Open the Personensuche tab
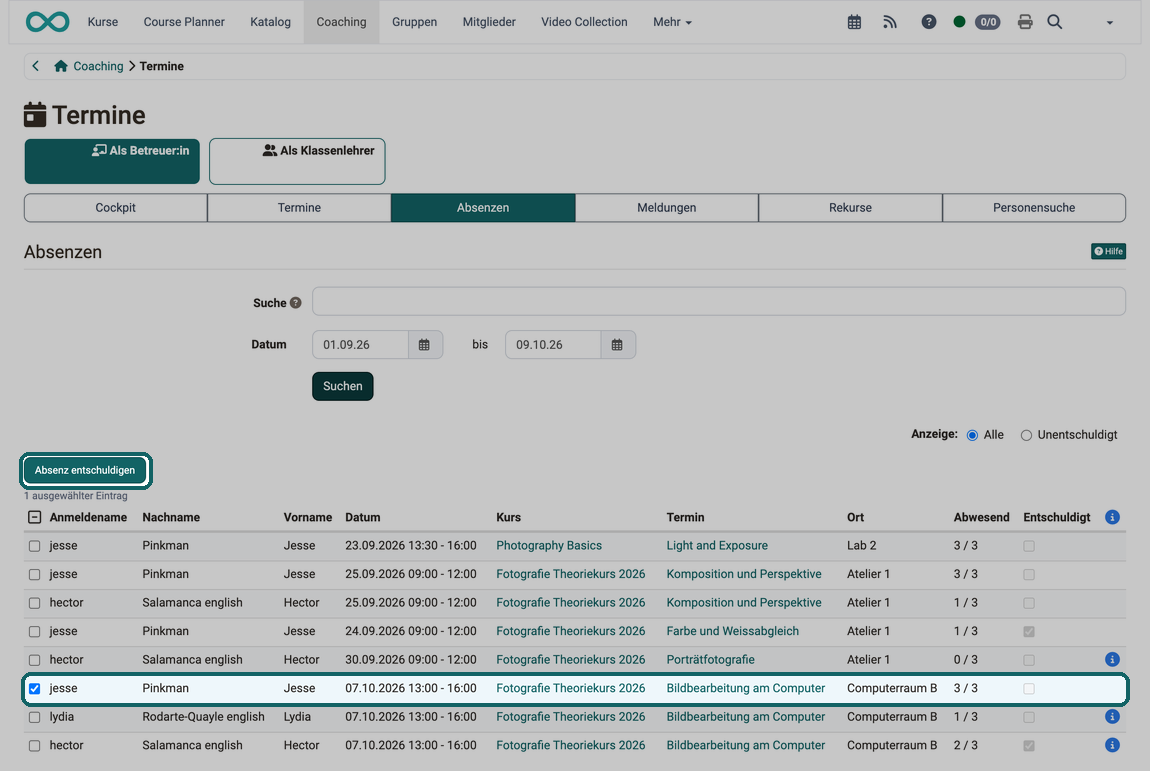Viewport: 1150px width, 771px height. (x=1034, y=208)
